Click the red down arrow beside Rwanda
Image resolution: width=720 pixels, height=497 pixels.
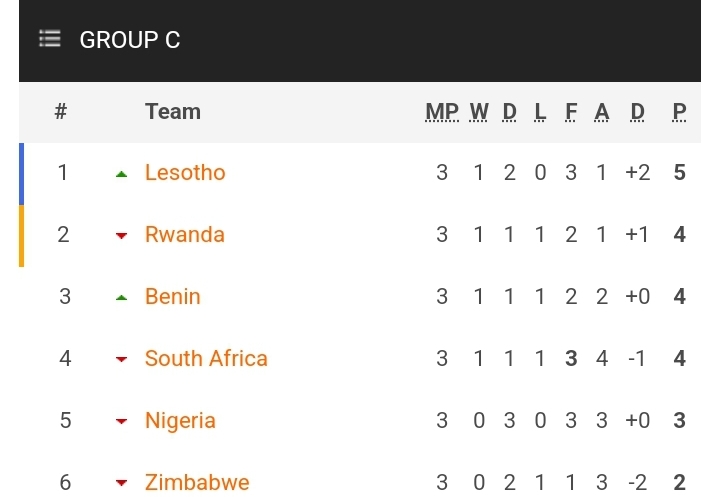point(121,236)
